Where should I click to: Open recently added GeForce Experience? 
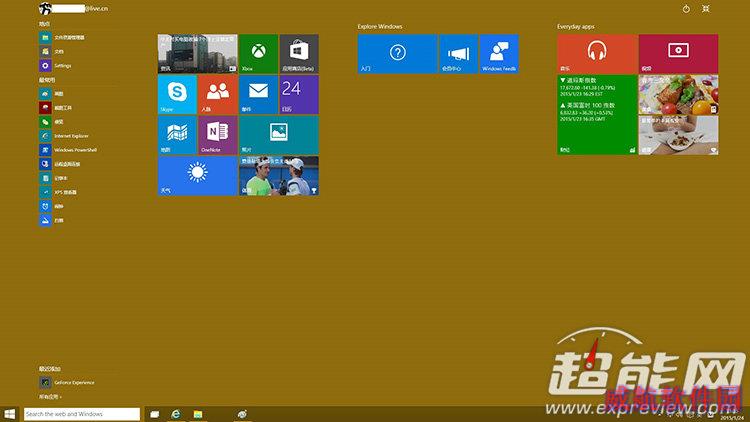67,382
